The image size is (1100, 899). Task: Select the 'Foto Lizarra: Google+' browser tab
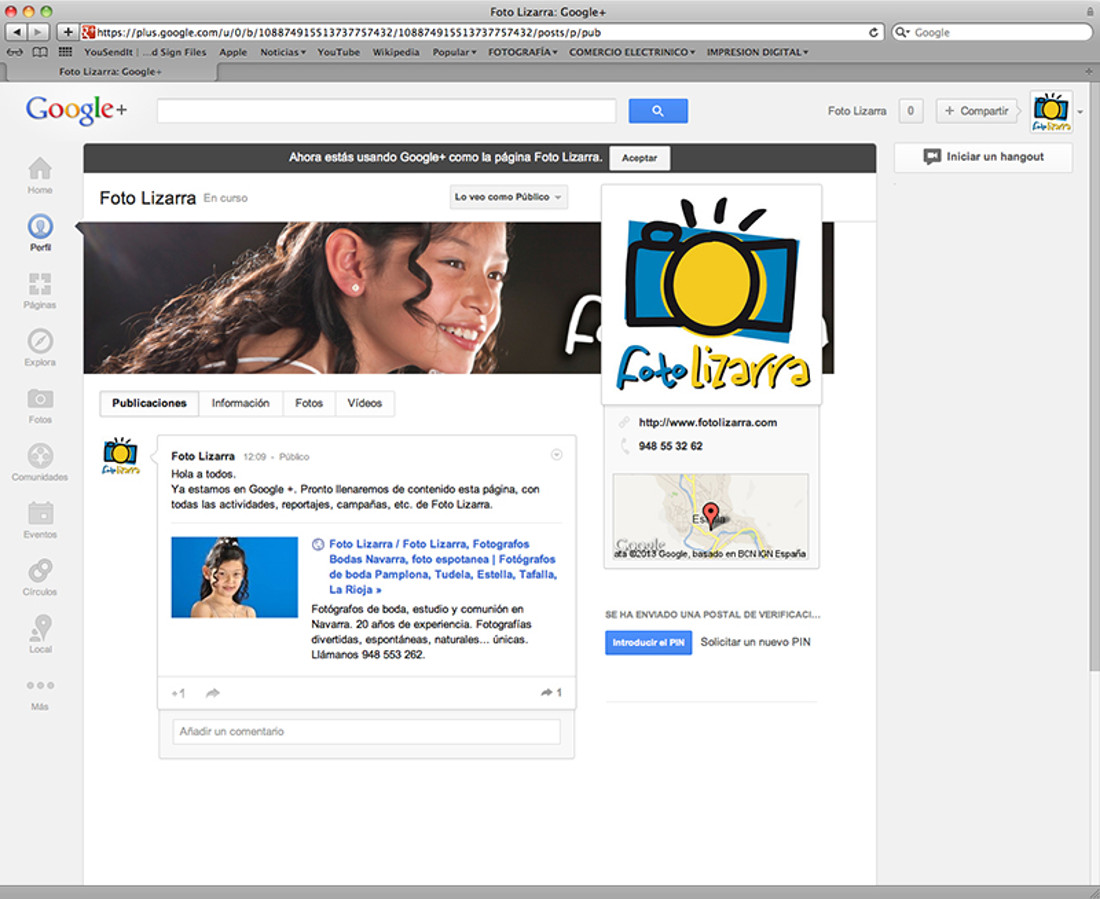coord(110,72)
